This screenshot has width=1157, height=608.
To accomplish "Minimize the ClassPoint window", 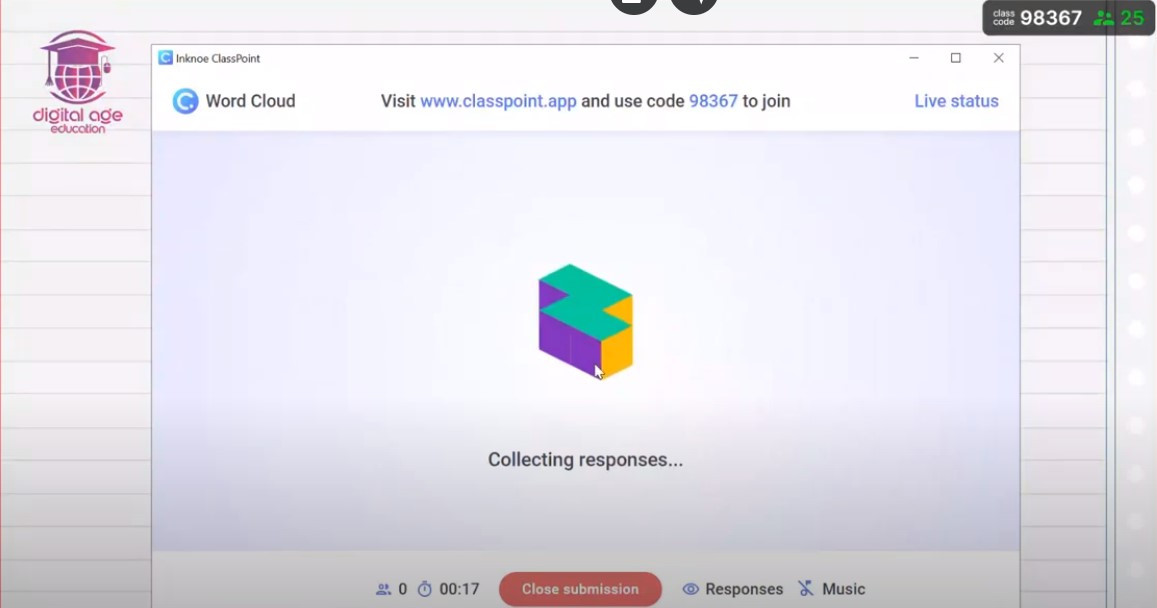I will [913, 58].
